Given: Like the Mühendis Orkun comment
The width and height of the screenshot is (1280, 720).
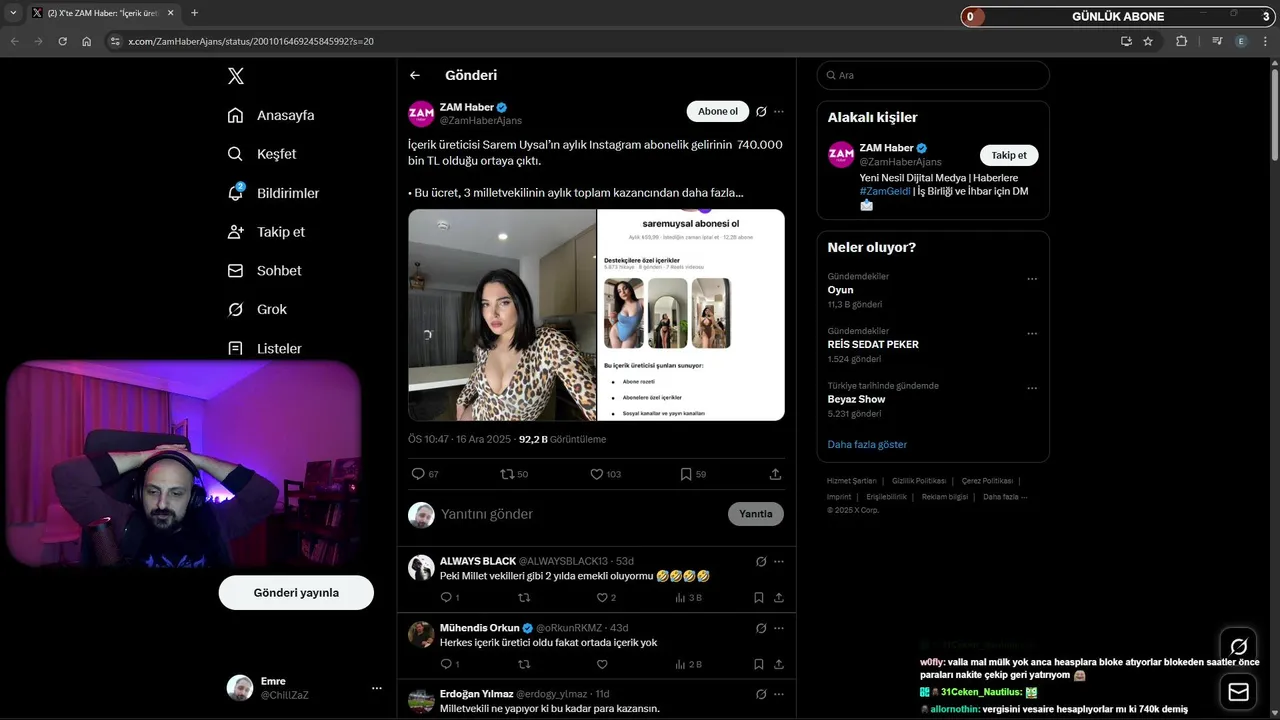Looking at the screenshot, I should point(602,664).
